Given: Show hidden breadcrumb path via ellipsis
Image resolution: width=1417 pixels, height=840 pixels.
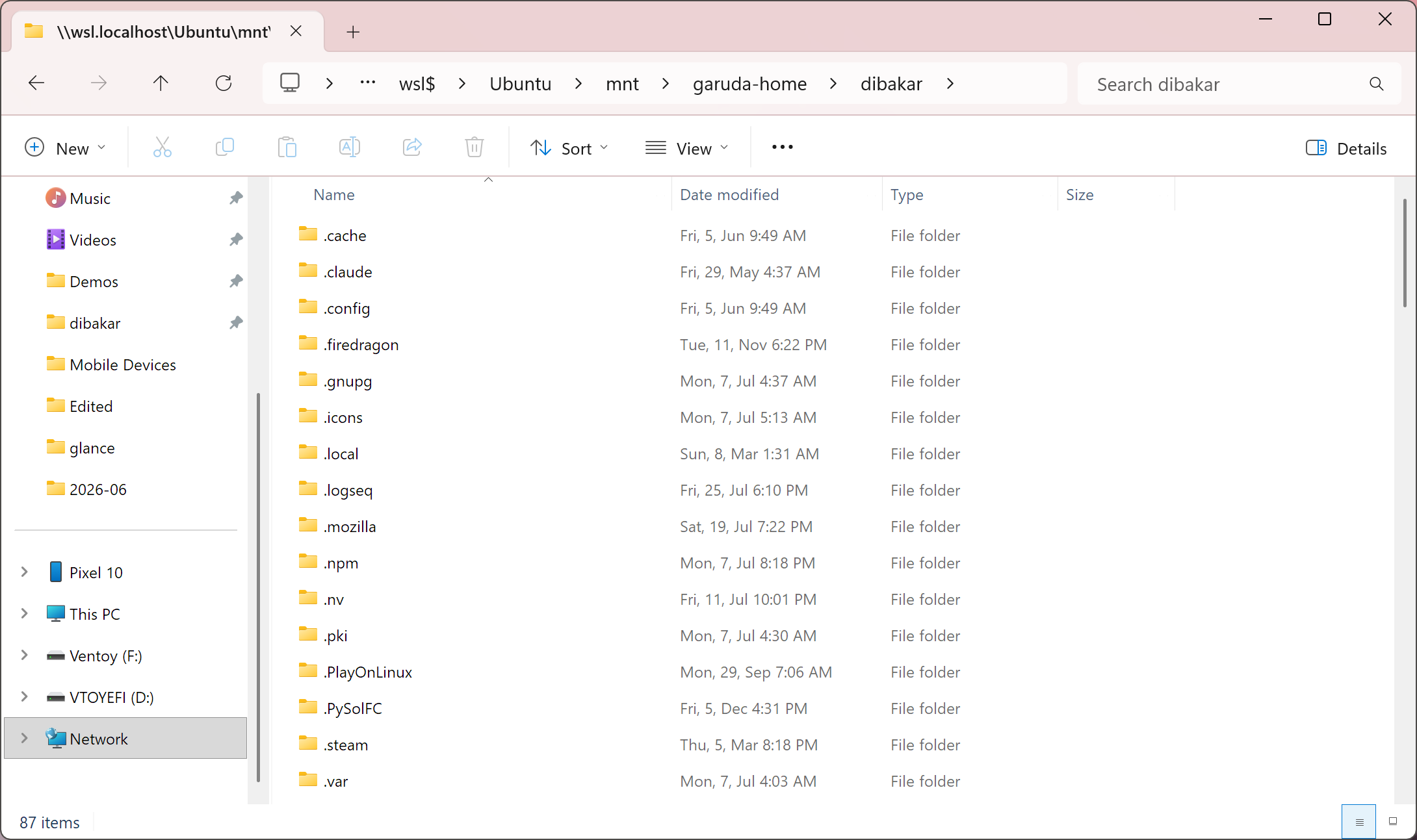Looking at the screenshot, I should (368, 83).
